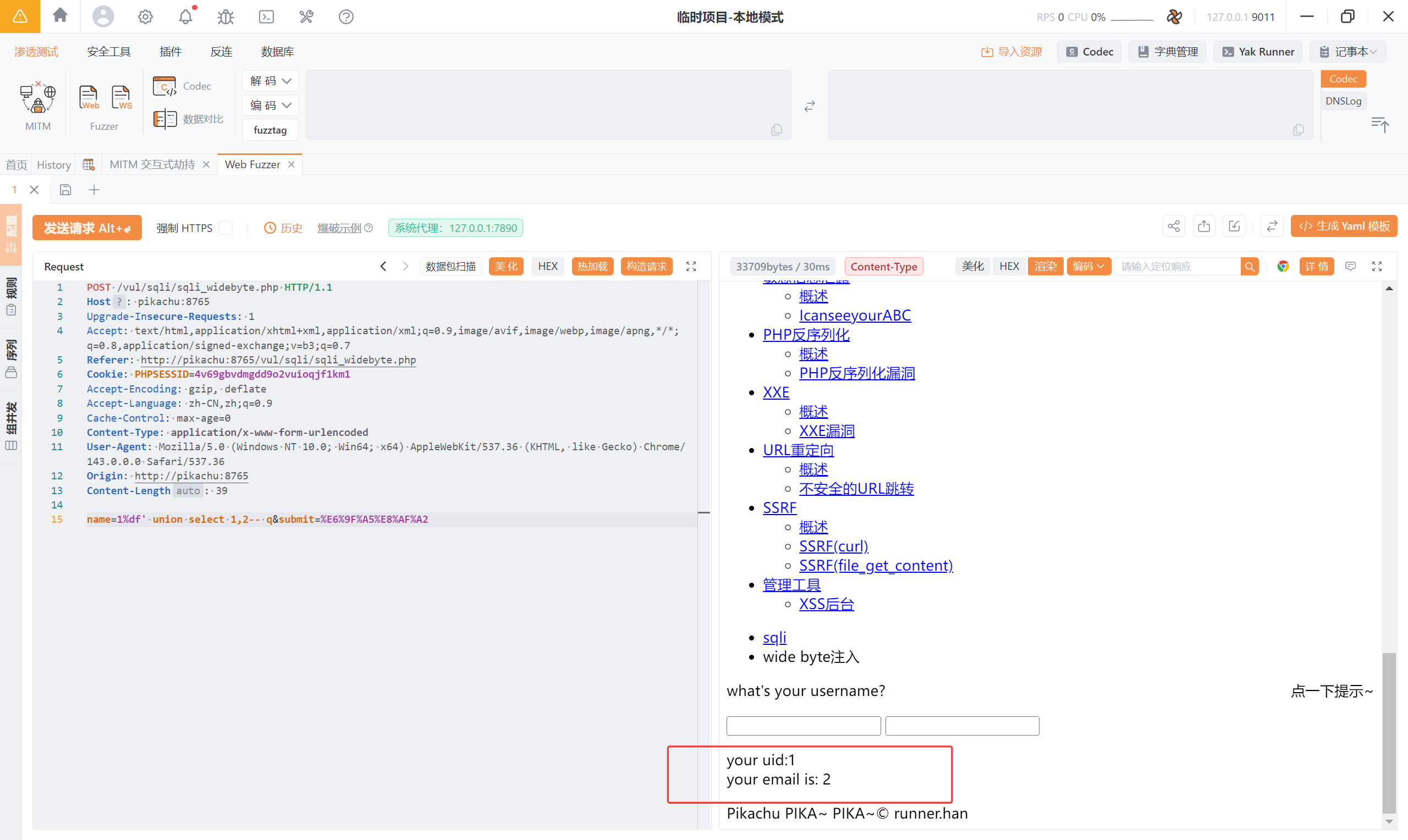Toggle the 强制 HTTPS checkbox
The height and width of the screenshot is (840, 1408).
coord(226,228)
